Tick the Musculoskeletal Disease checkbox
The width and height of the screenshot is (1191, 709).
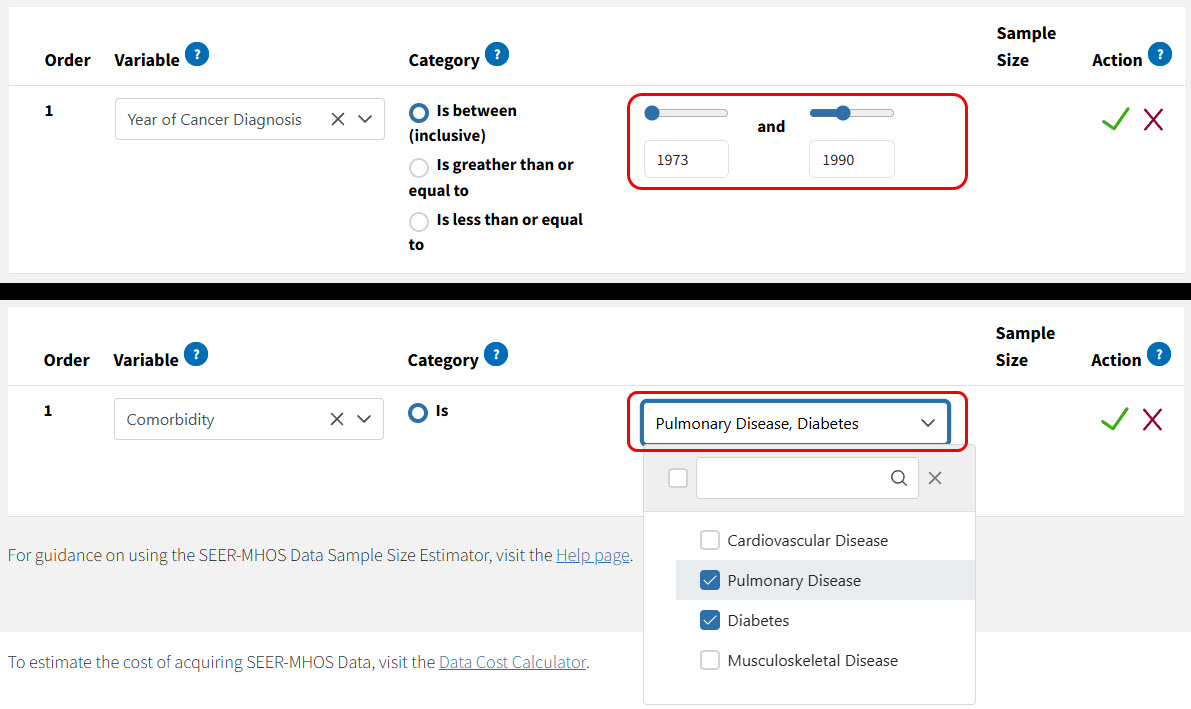pyautogui.click(x=710, y=660)
